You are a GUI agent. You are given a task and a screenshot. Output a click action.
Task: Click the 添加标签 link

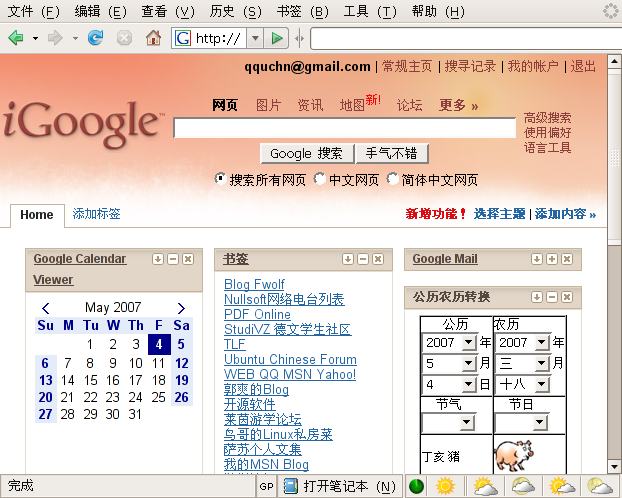(96, 213)
